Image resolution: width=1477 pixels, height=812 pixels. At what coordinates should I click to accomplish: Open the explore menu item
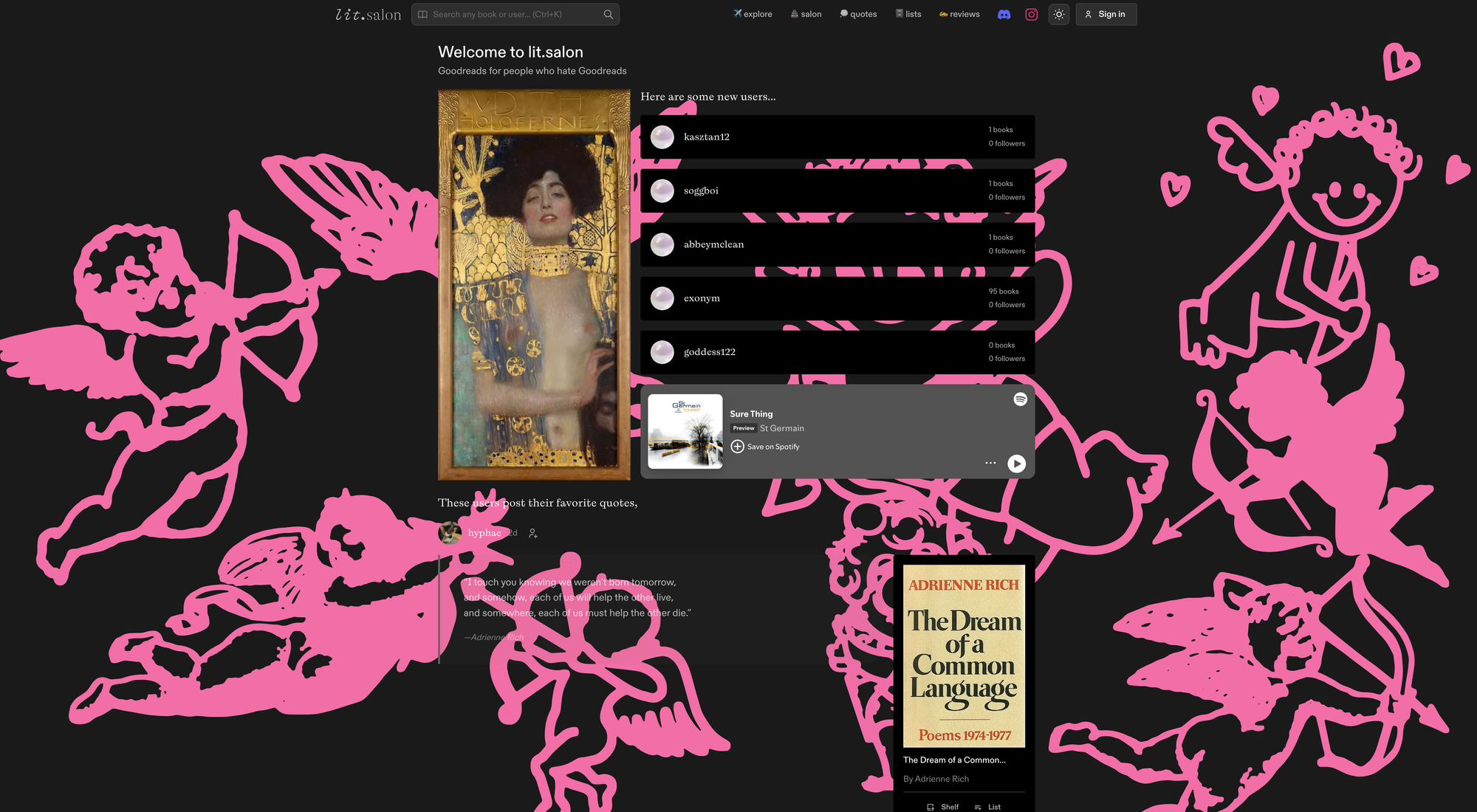point(753,14)
